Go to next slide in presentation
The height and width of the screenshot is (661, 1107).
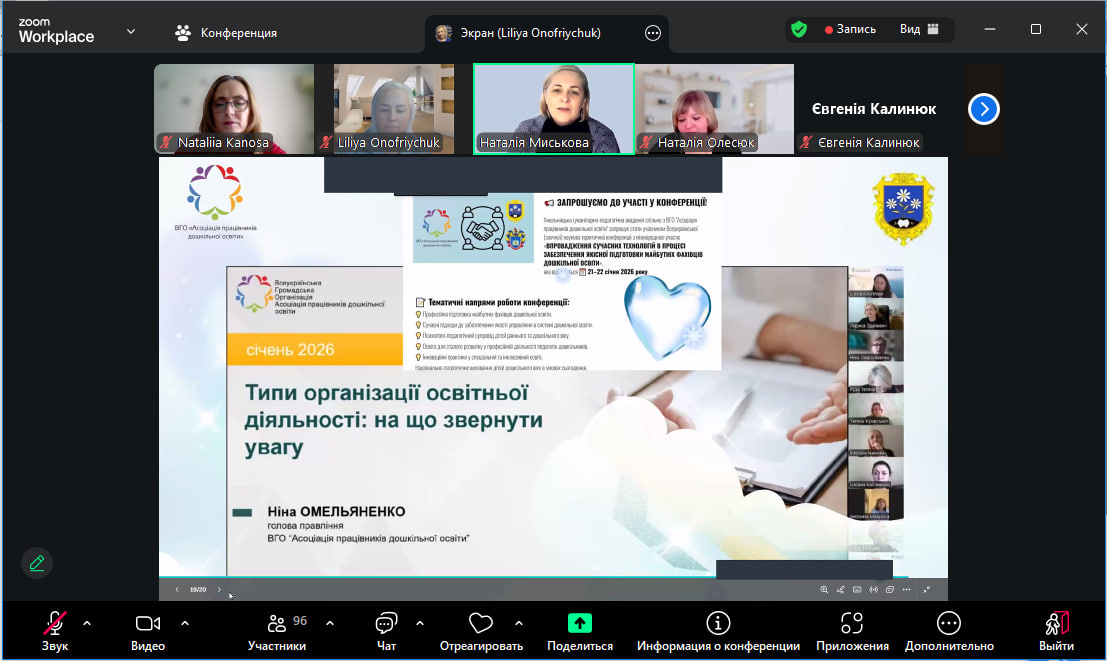tap(220, 589)
